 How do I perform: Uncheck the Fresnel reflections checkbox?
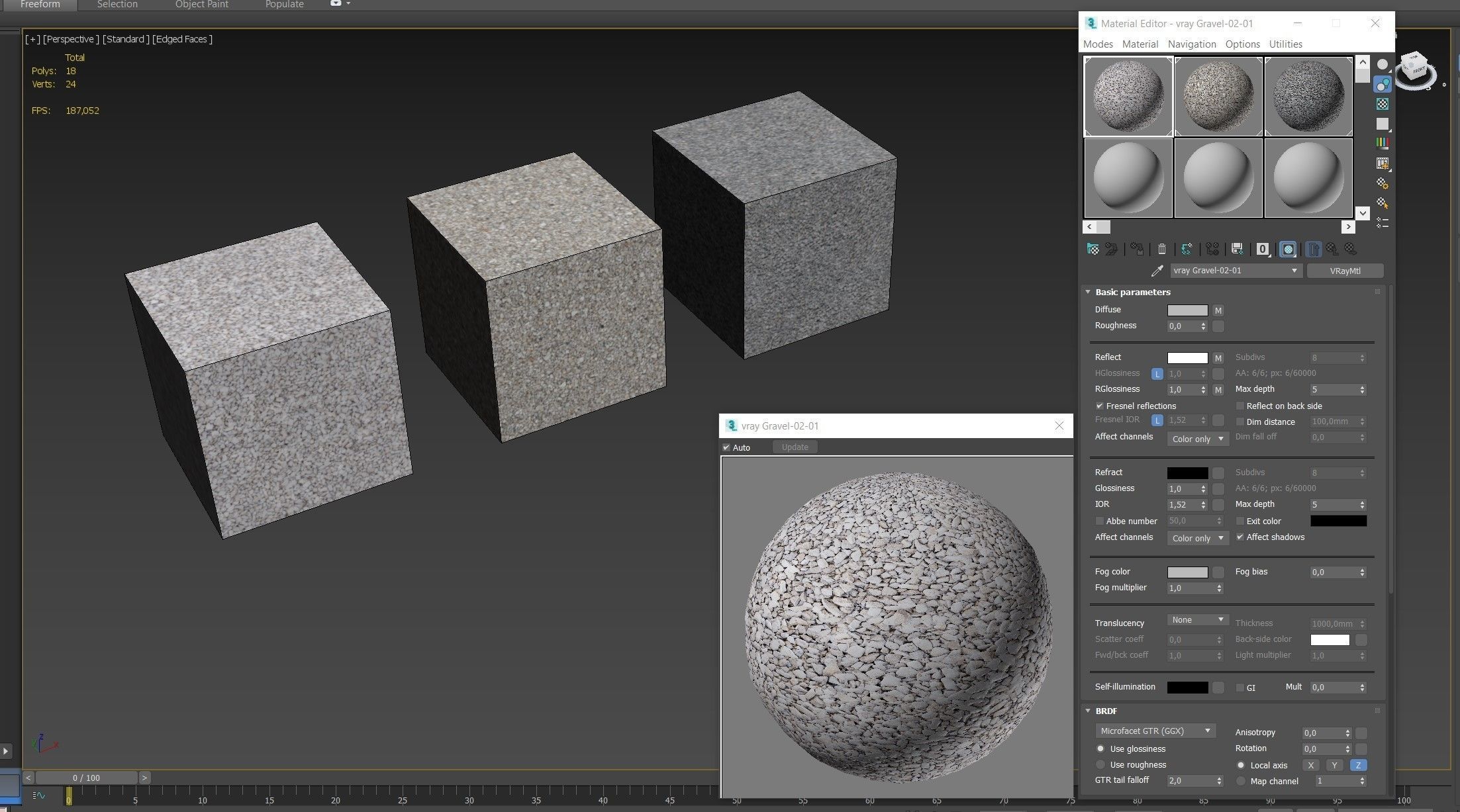[x=1100, y=406]
